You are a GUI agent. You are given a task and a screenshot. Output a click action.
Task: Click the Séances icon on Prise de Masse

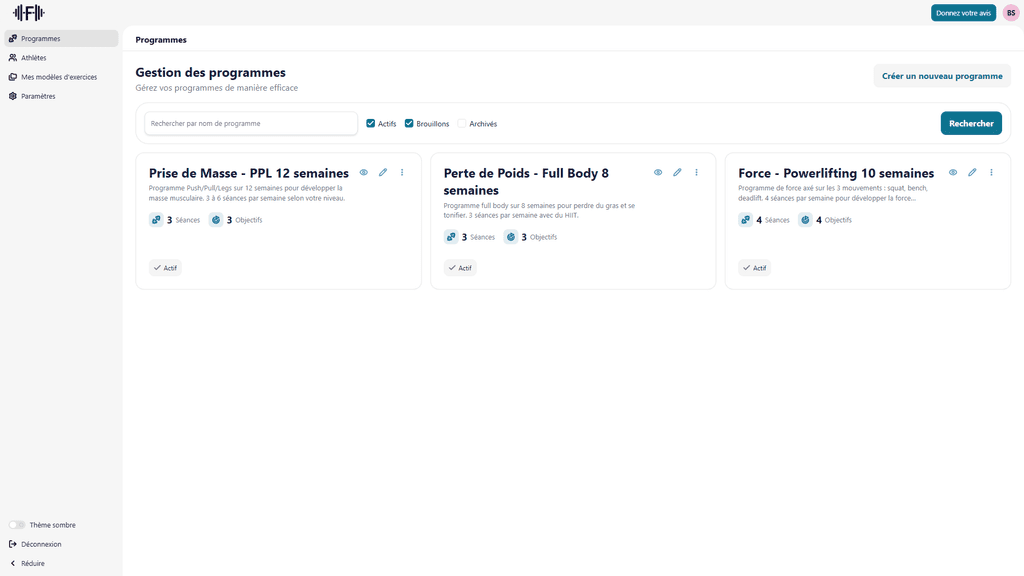tap(156, 220)
